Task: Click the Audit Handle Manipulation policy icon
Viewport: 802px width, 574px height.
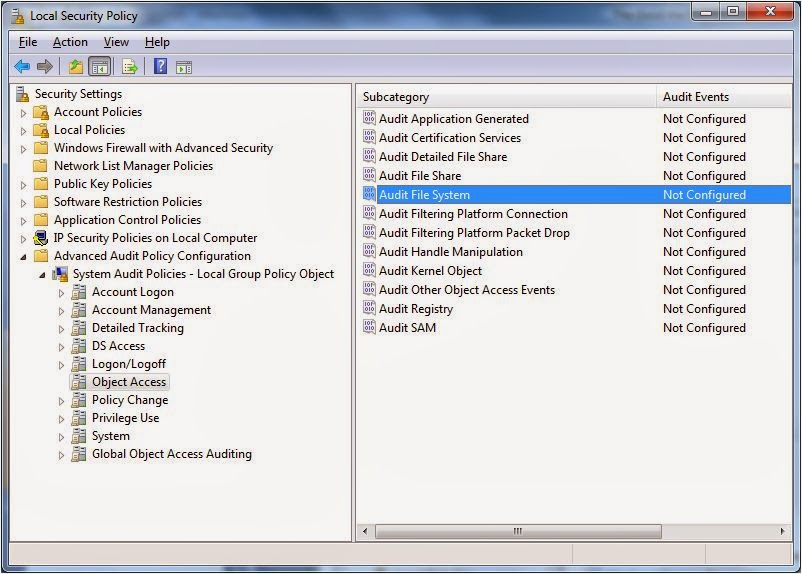Action: 369,251
